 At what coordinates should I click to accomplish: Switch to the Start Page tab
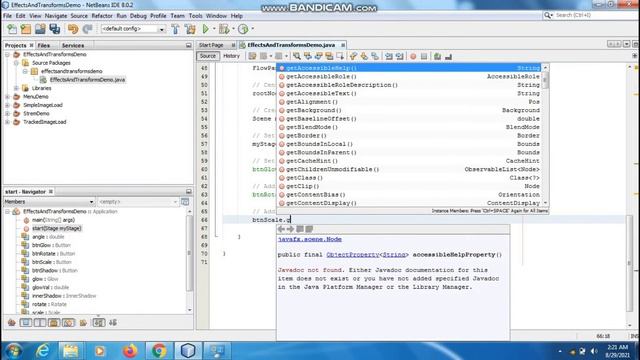click(x=211, y=45)
